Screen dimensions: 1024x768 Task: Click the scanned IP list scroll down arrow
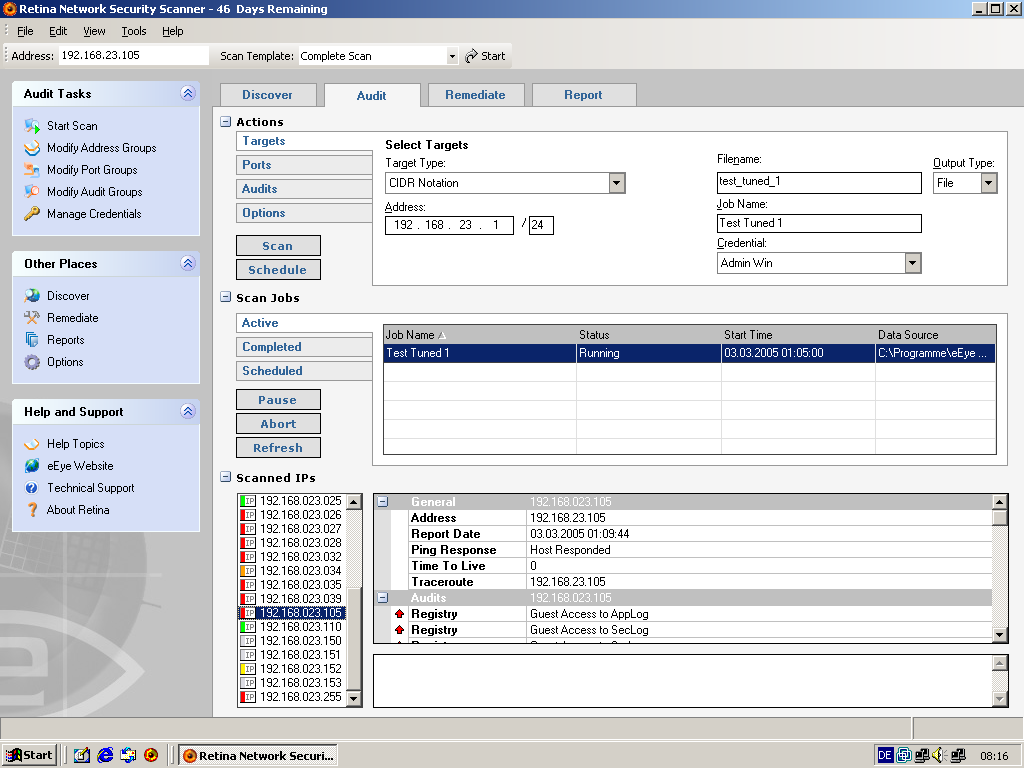pos(354,698)
